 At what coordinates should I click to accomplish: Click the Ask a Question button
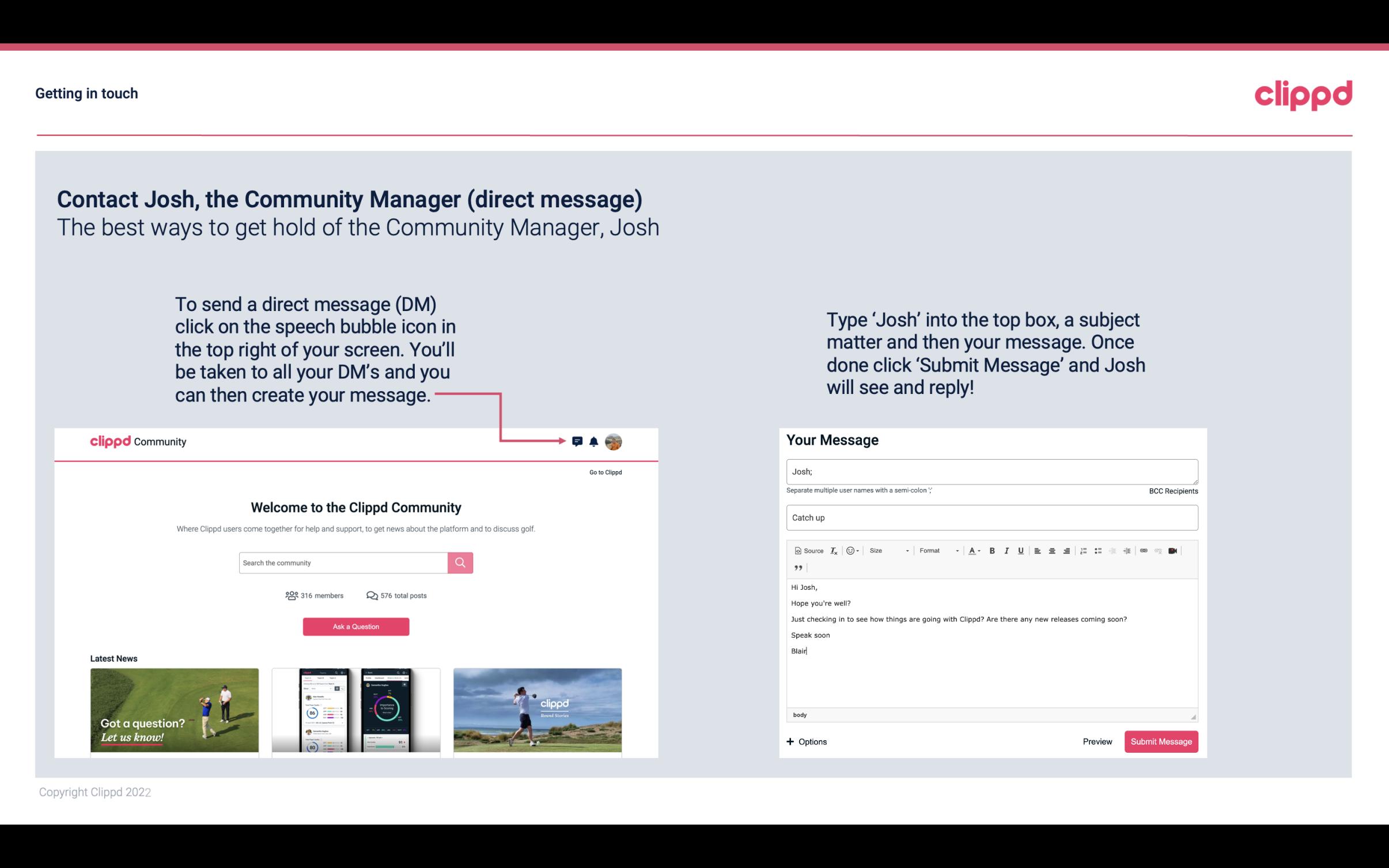coord(356,625)
